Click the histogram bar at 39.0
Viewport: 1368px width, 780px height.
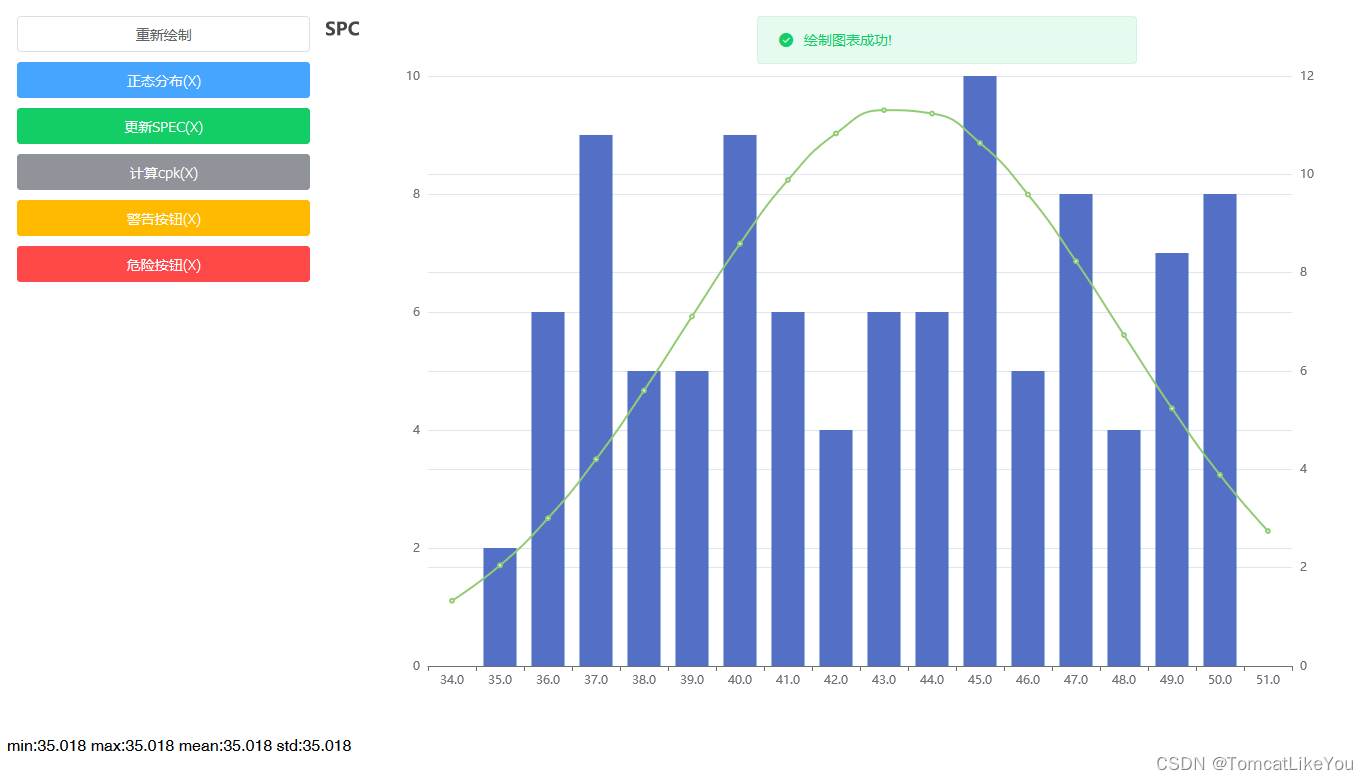tap(692, 518)
